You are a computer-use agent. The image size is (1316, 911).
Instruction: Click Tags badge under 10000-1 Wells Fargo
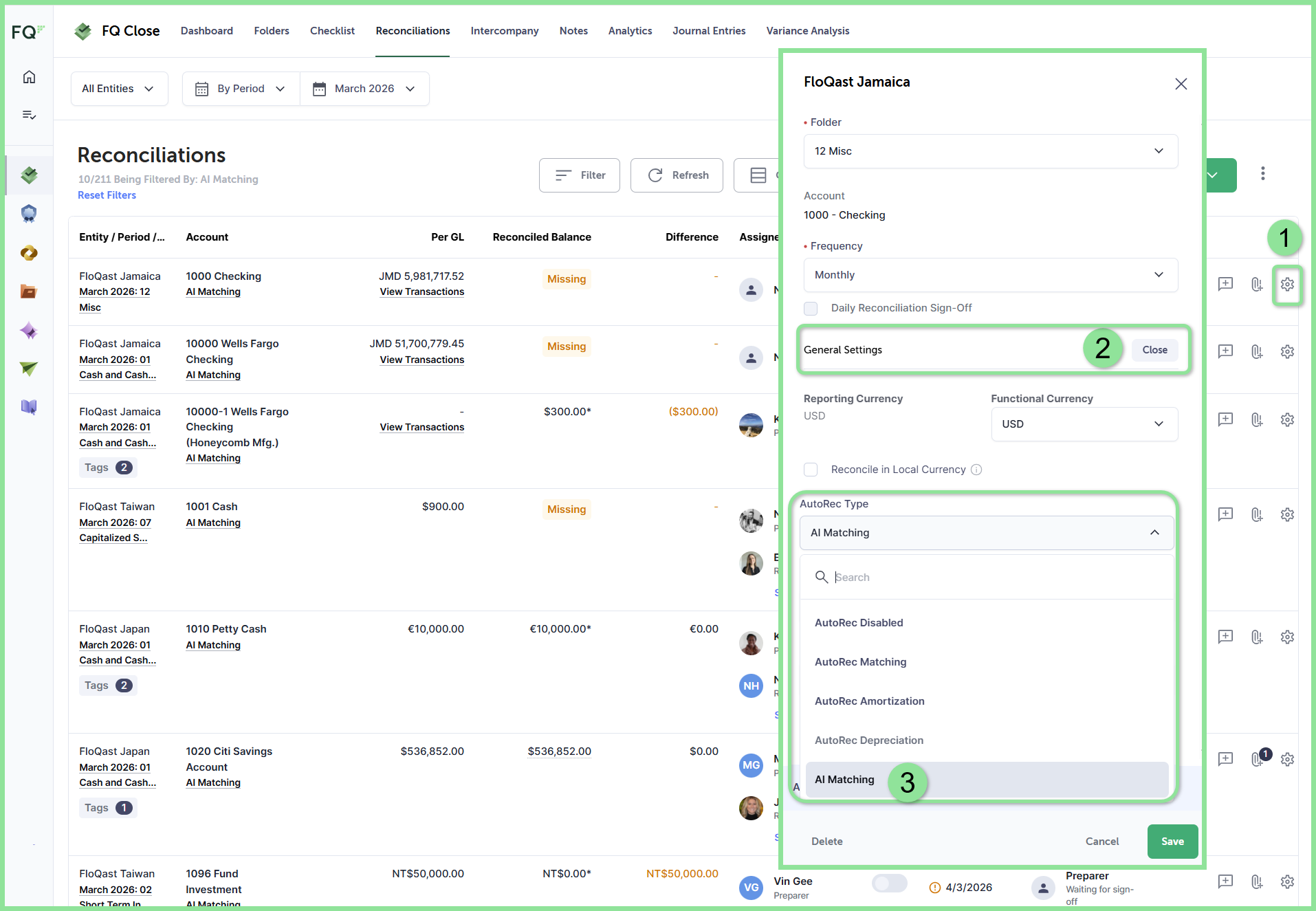point(108,468)
